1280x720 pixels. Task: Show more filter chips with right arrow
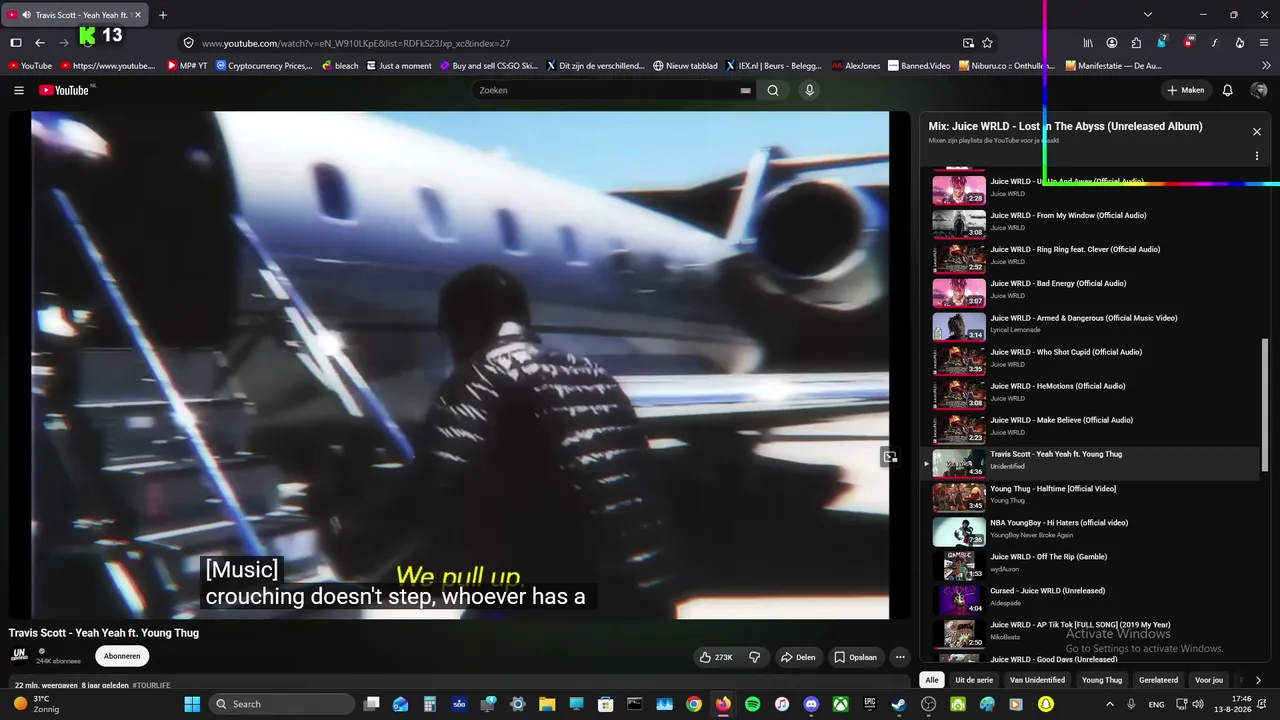(1258, 680)
